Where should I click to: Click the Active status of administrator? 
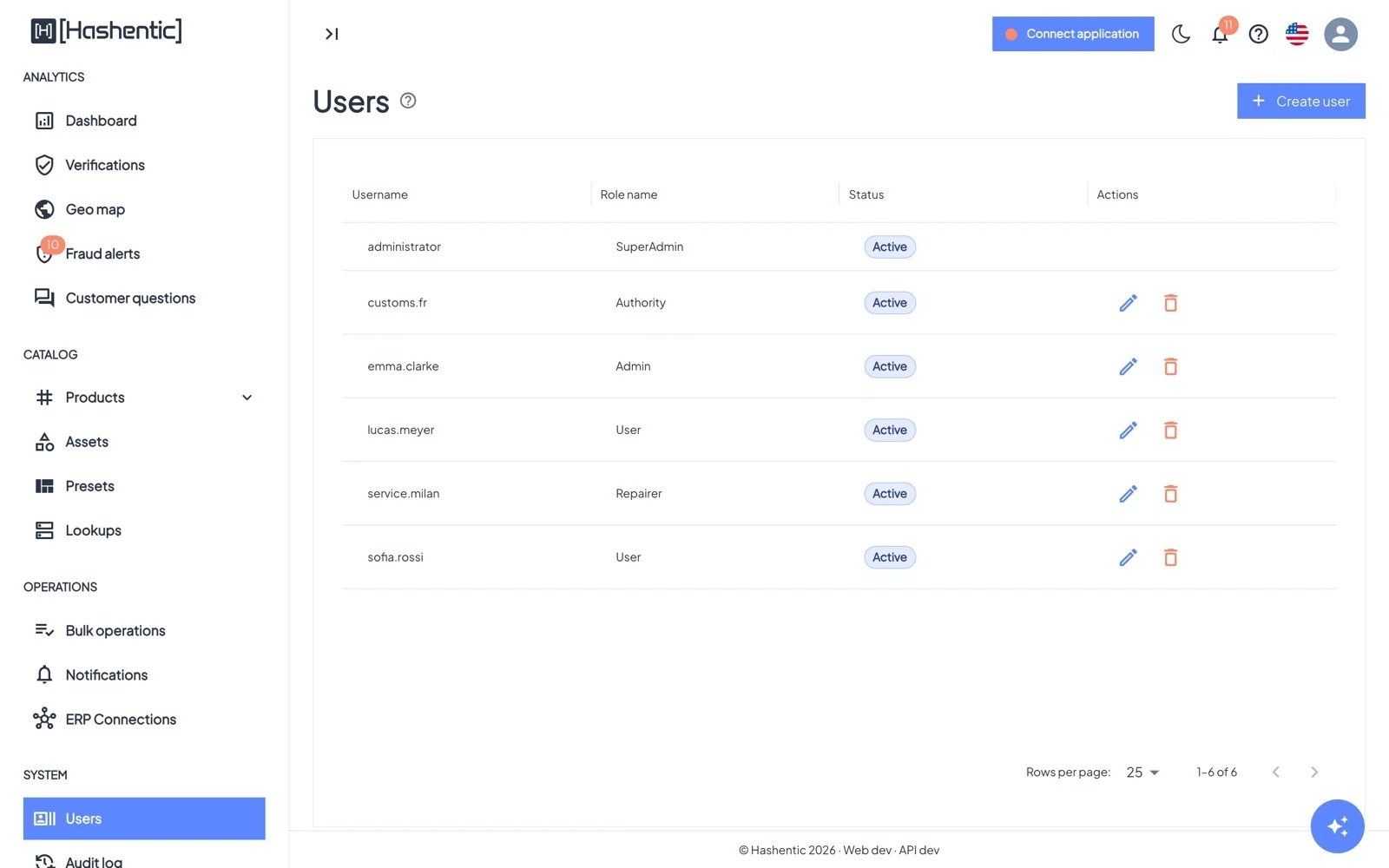click(x=890, y=247)
